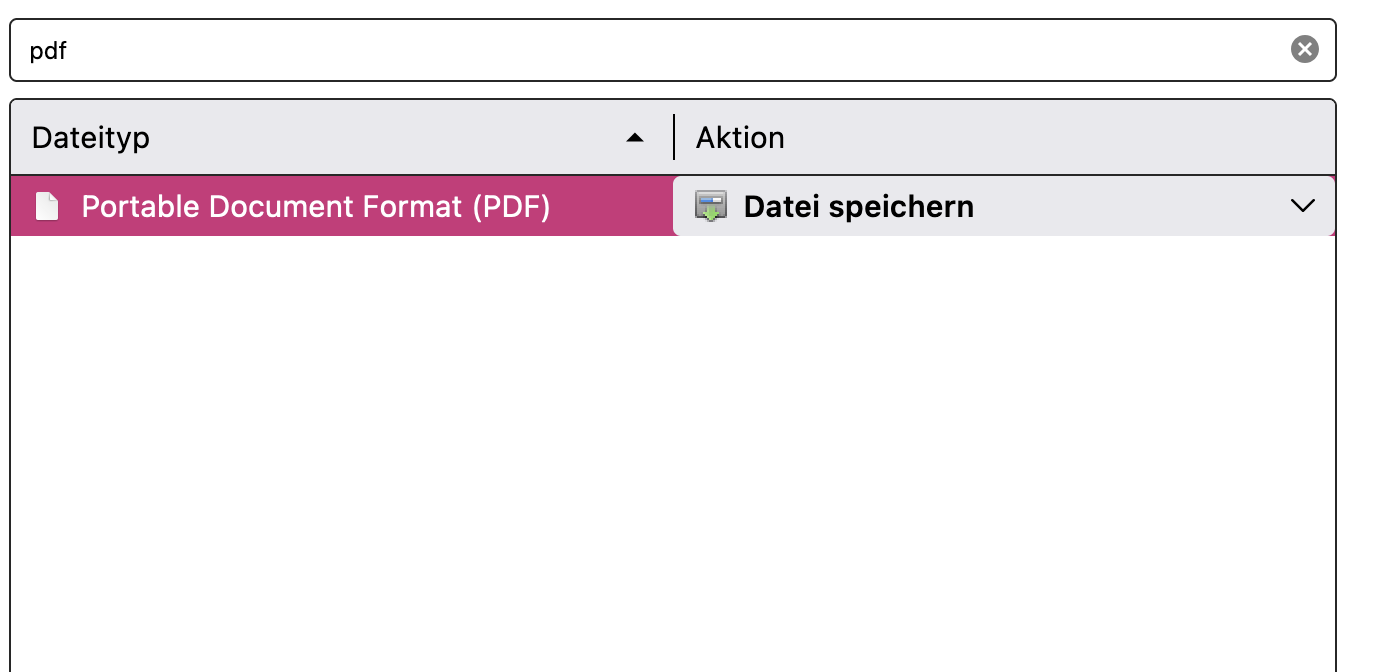
Task: Click the column divider between Dateityp and Aktion
Action: pos(674,138)
